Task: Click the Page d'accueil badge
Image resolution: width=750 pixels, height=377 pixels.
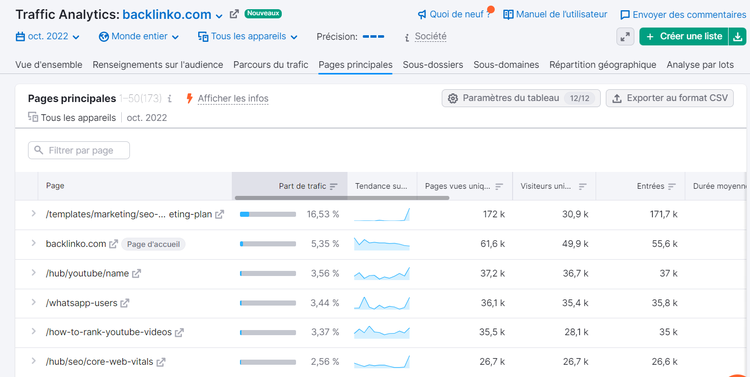Action: click(153, 244)
